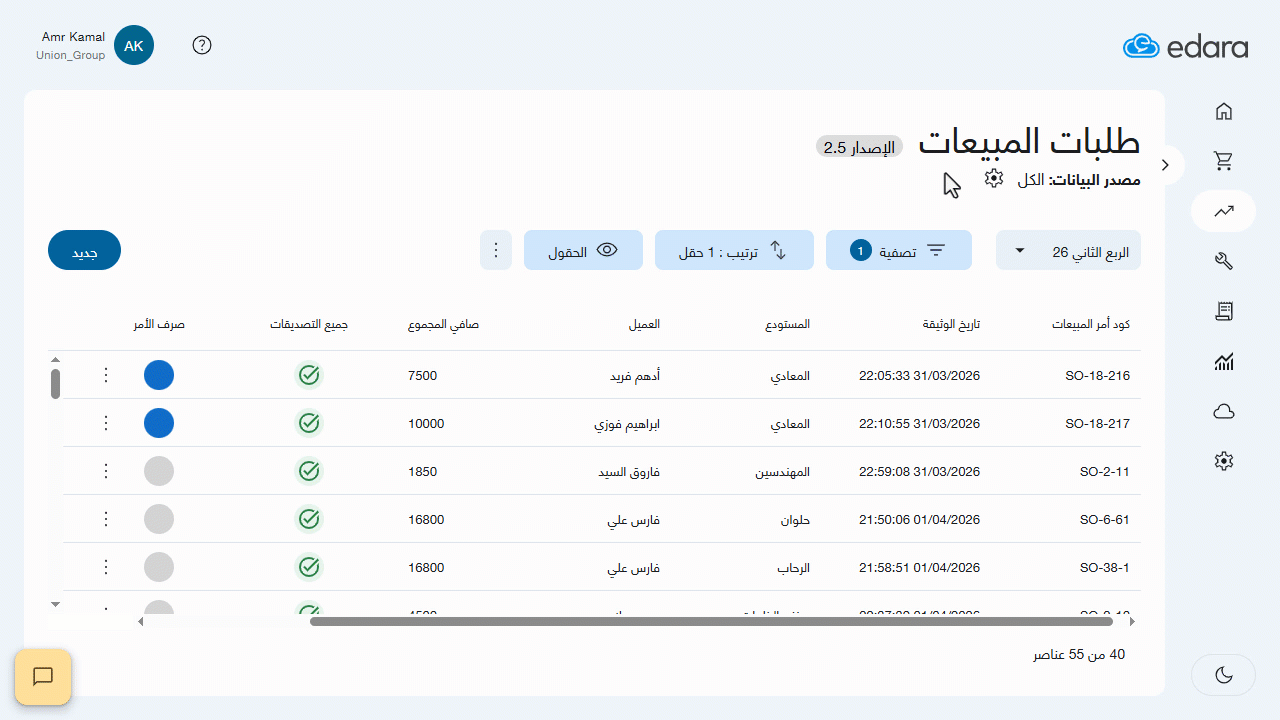1280x720 pixels.
Task: Open the wrench tools sidebar icon
Action: 1223,261
